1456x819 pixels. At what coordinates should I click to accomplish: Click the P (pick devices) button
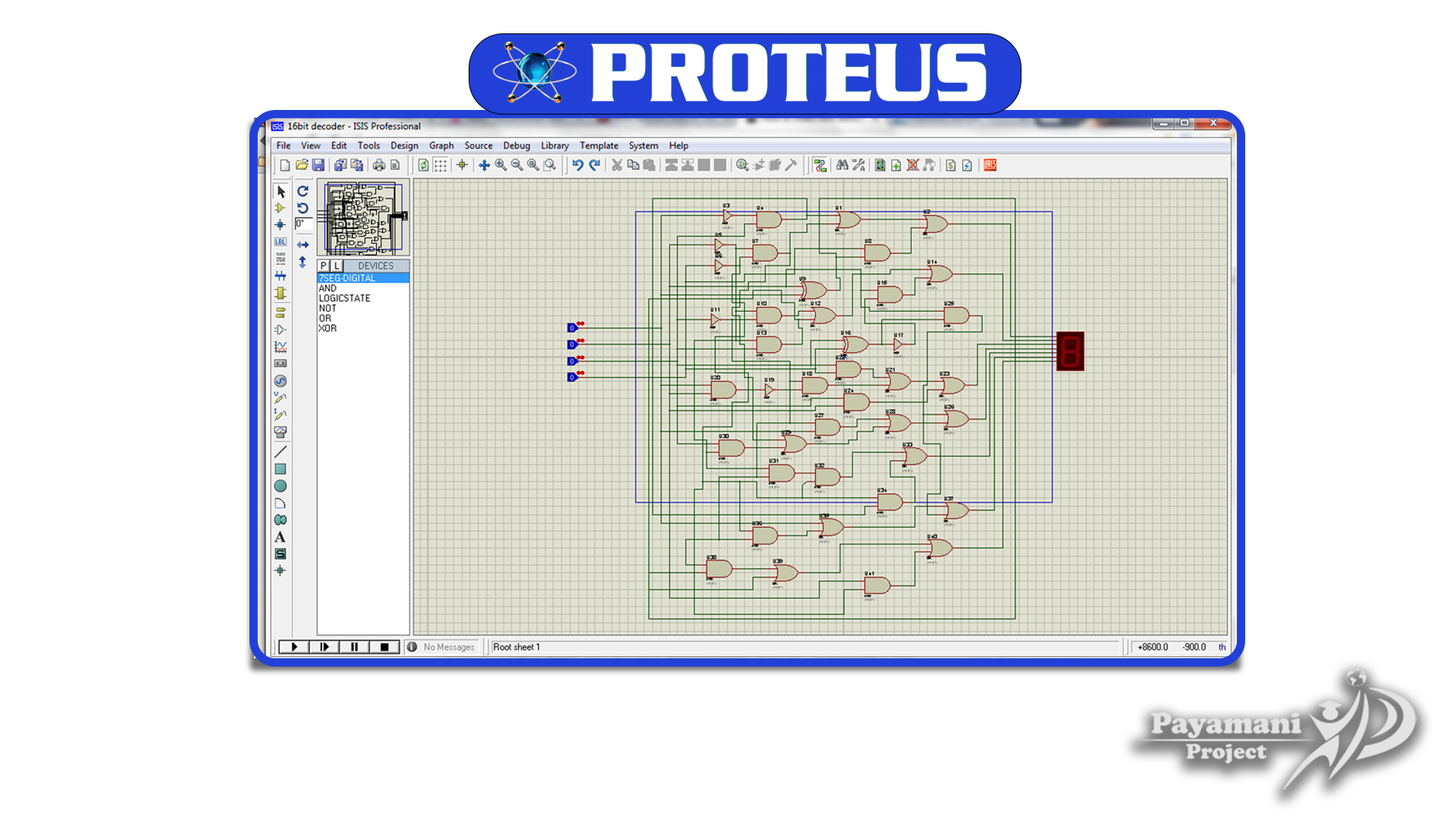[324, 266]
